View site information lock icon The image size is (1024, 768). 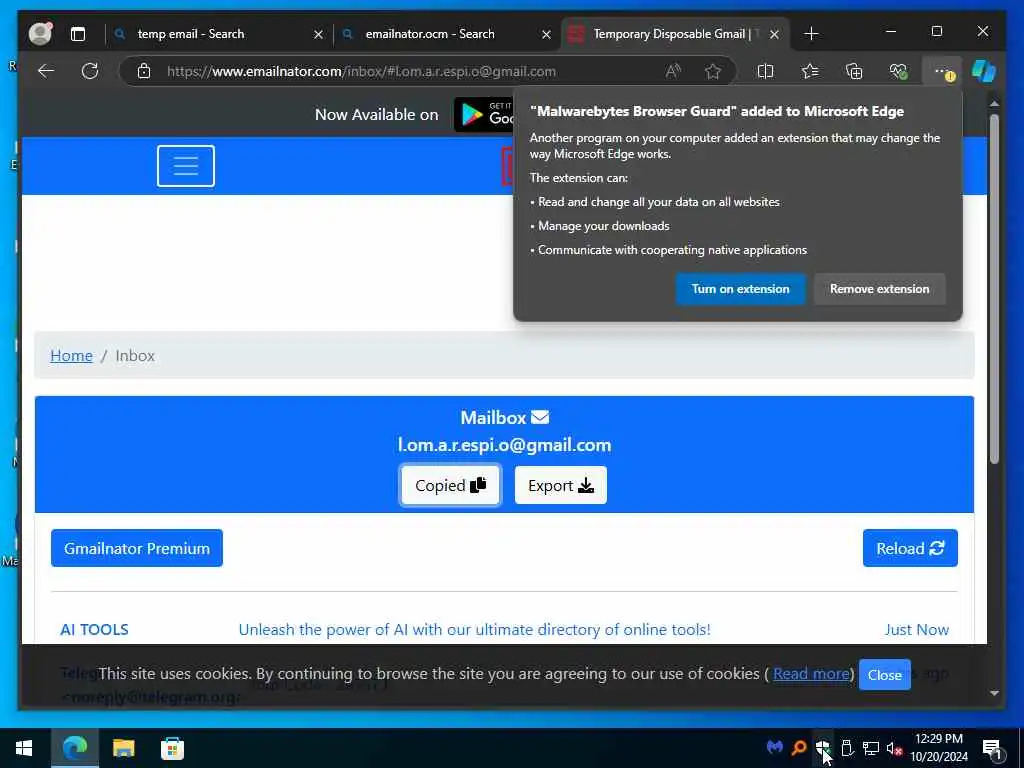tap(144, 71)
